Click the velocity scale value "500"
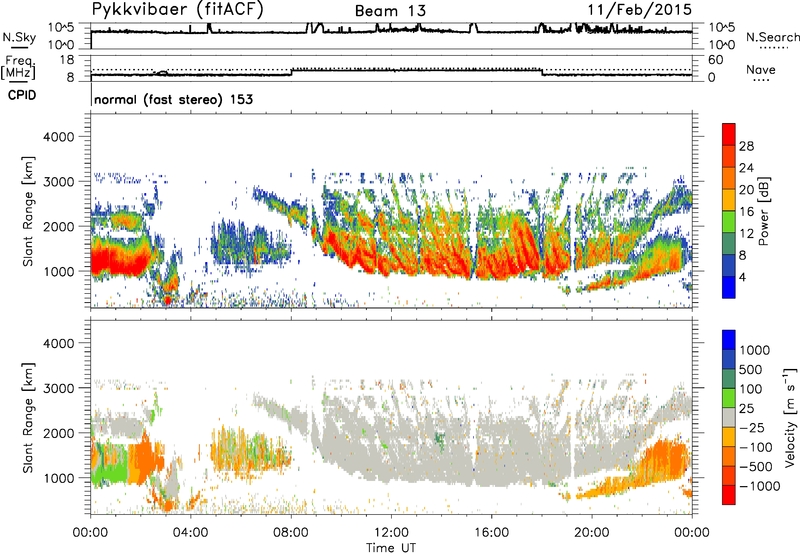Image resolution: width=800 pixels, height=554 pixels. [x=753, y=370]
